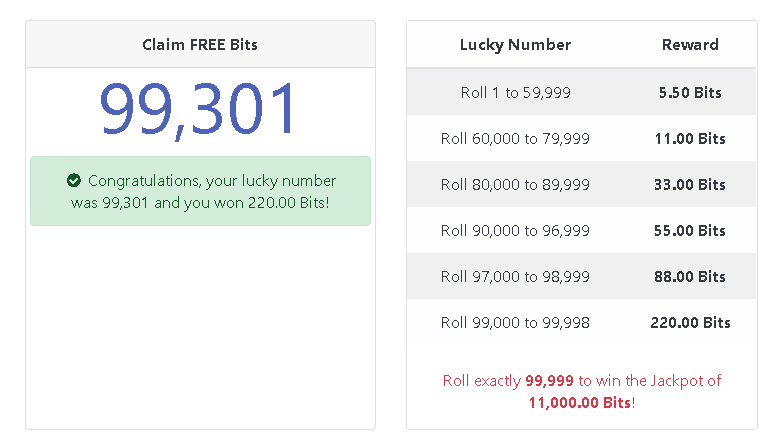Click the 11,000.00 Bits jackpot amount
763x448 pixels.
[x=580, y=402]
